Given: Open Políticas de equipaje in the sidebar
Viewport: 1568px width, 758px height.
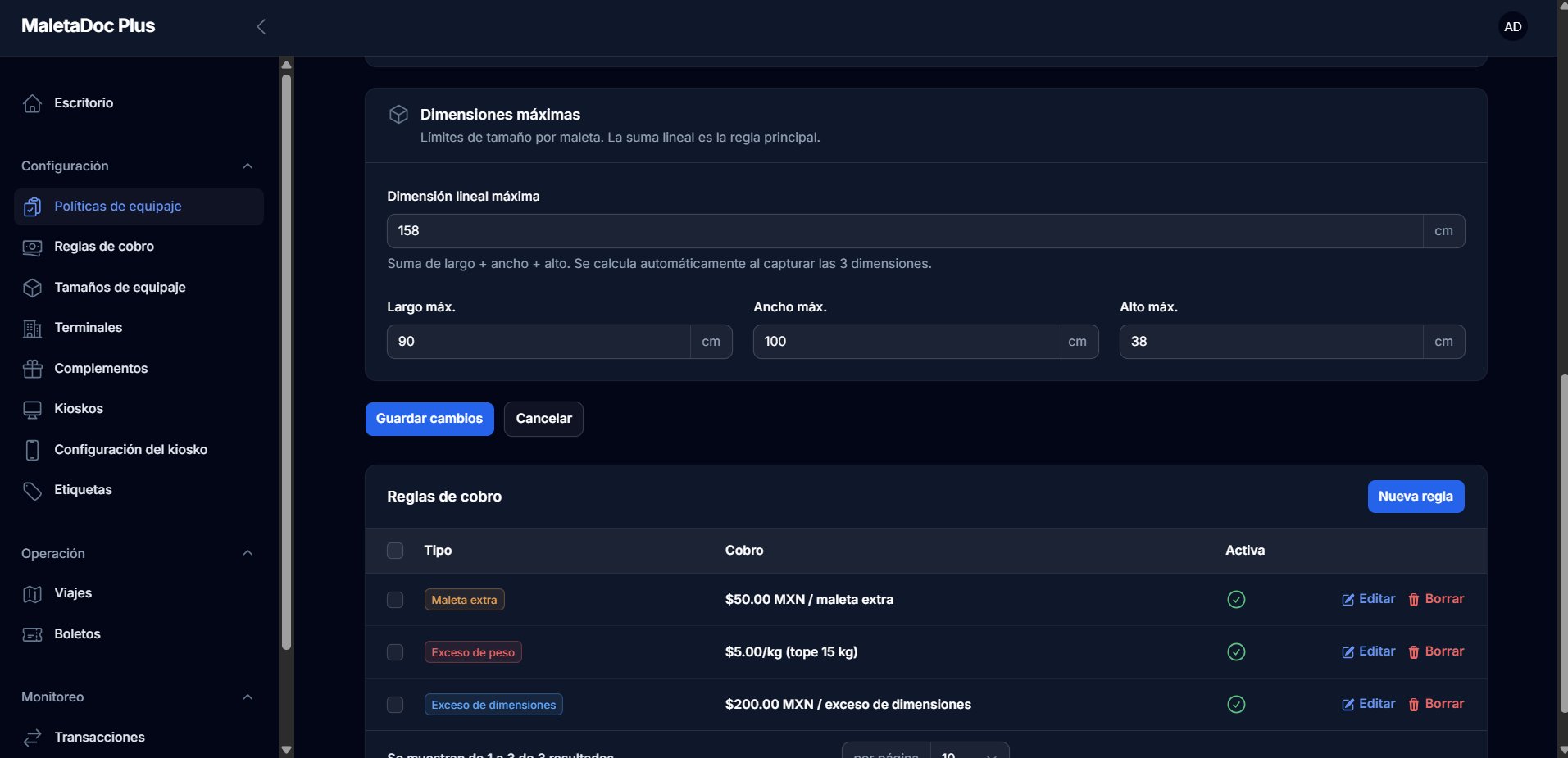Looking at the screenshot, I should pos(139,207).
